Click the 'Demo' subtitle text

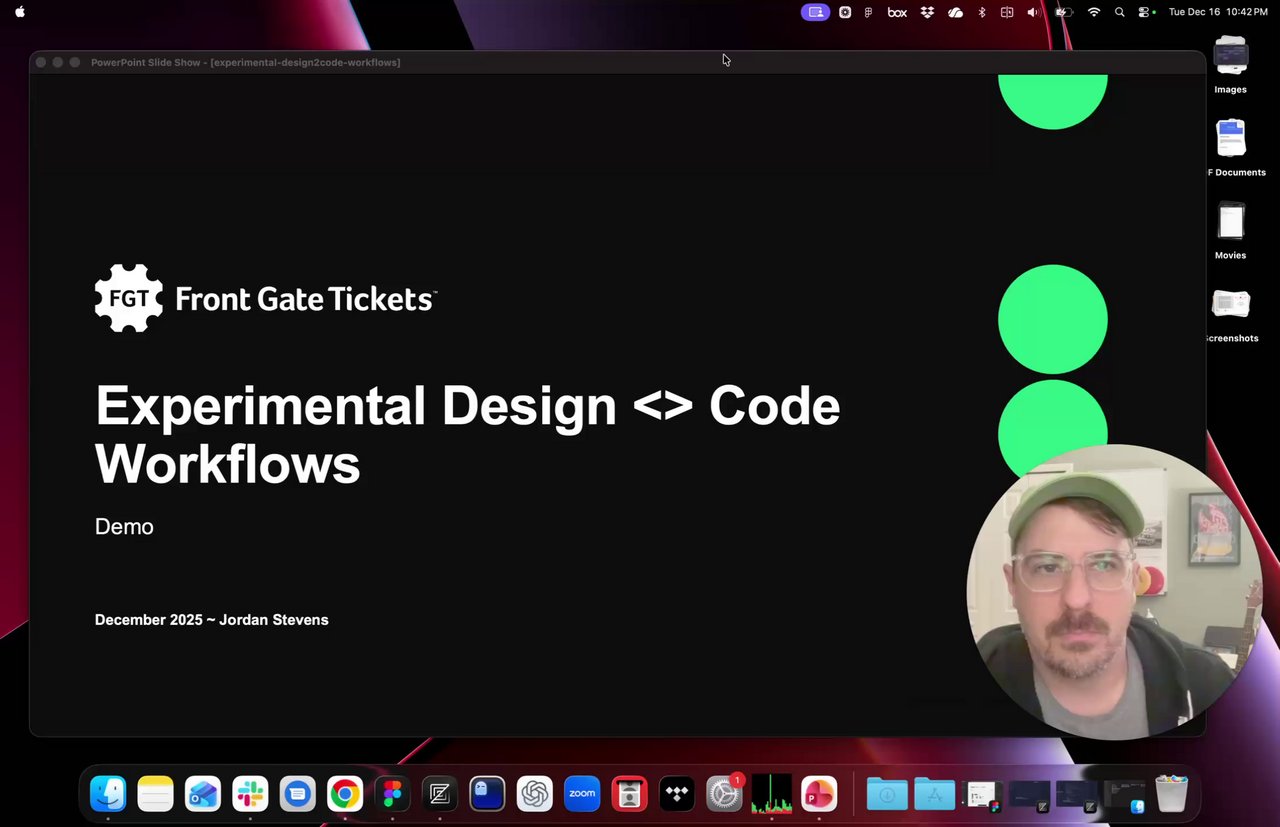pos(124,527)
